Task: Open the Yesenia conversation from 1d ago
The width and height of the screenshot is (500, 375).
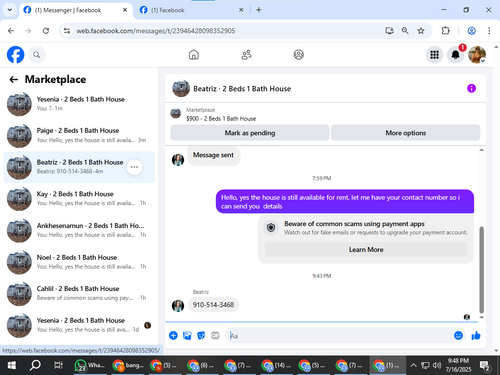Action: [79, 325]
